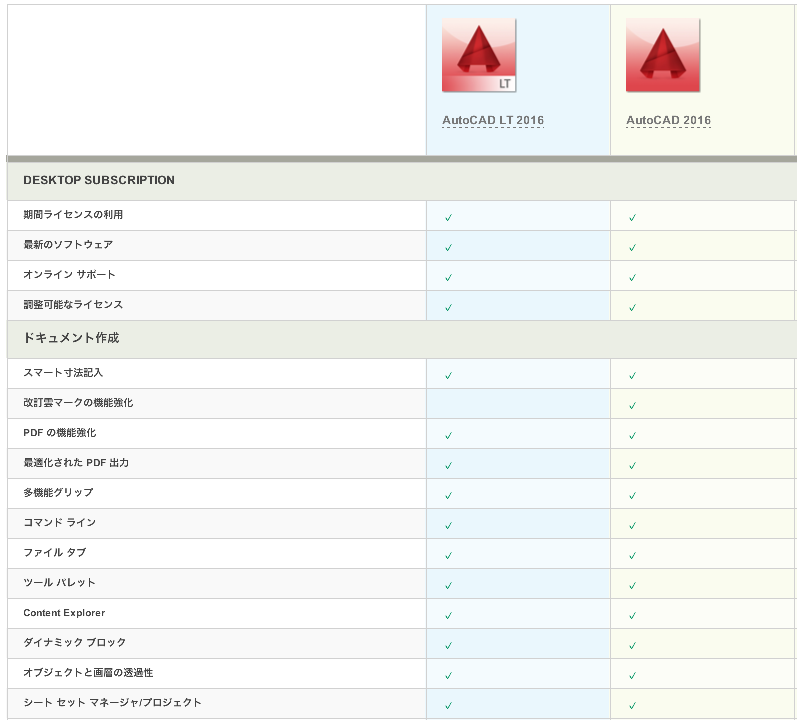Viewport: 797px width, 720px height.
Task: Click AutoCAD 2016 checkmark for シート セット マネージャ
Action: tap(632, 706)
